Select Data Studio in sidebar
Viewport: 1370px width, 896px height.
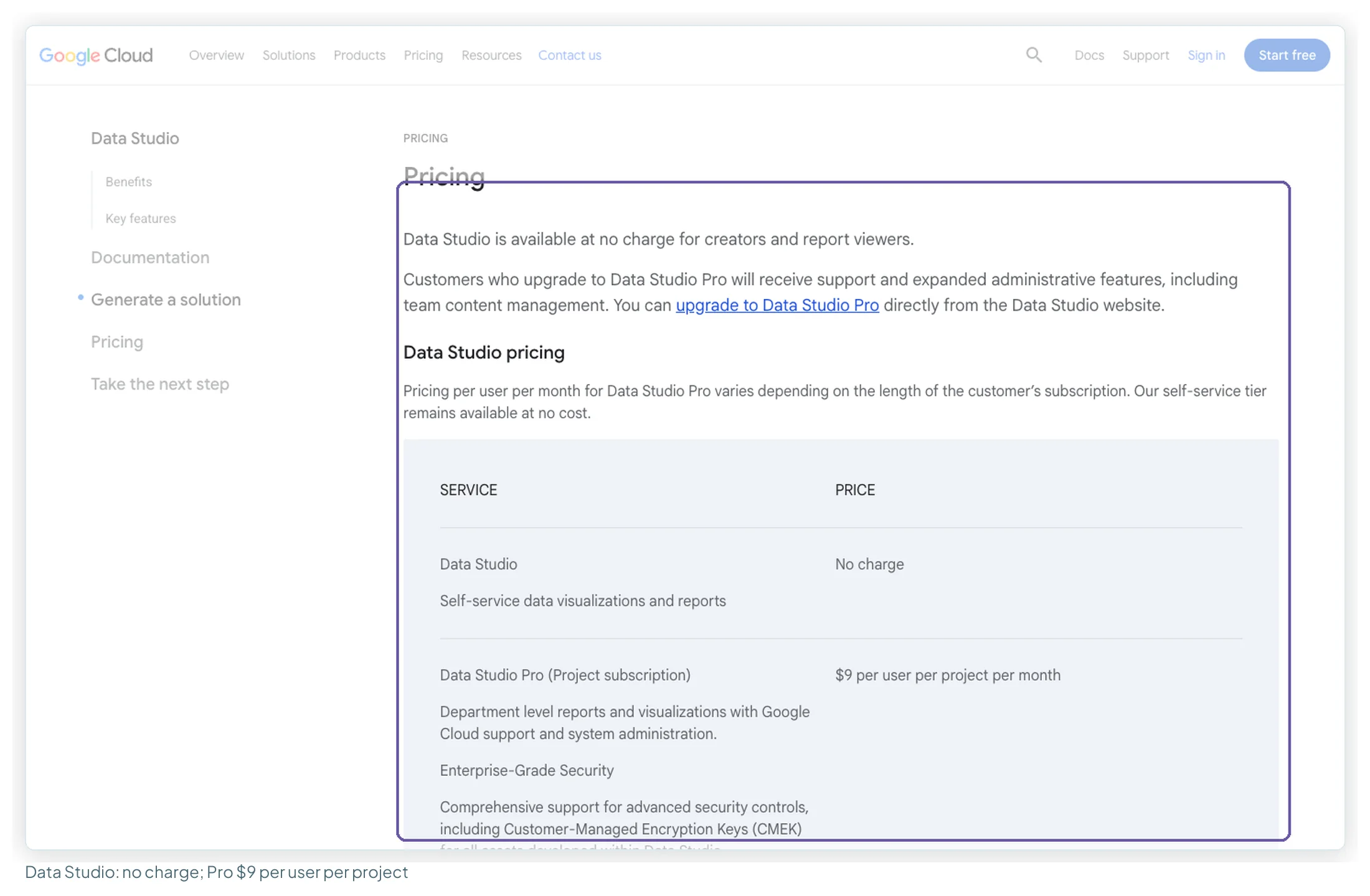pyautogui.click(x=135, y=138)
